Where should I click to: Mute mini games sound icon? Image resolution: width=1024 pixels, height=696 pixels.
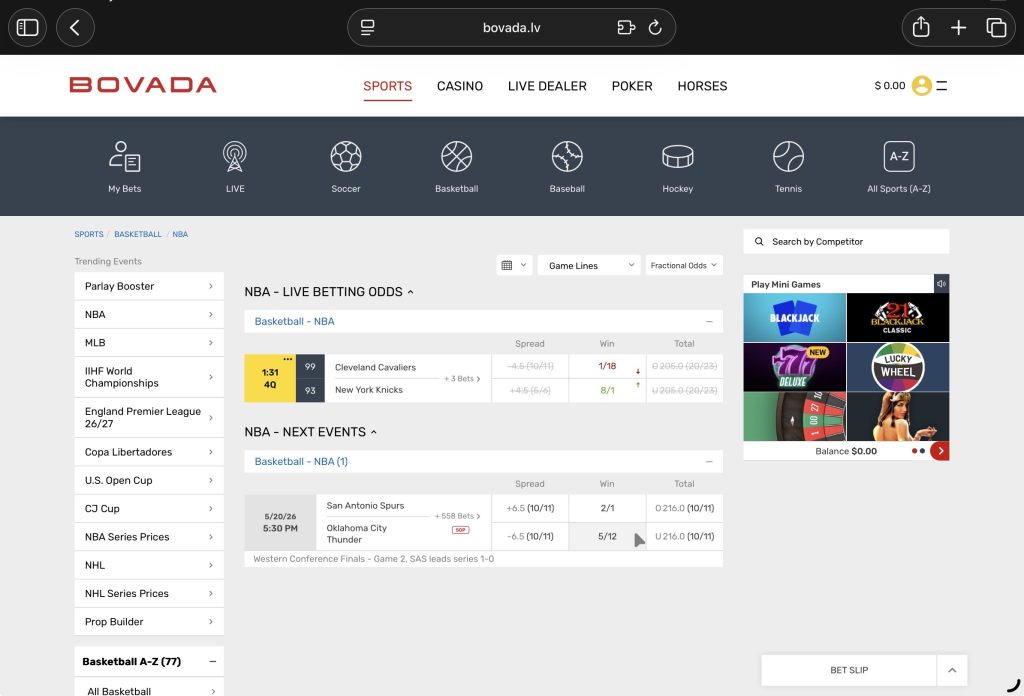941,283
